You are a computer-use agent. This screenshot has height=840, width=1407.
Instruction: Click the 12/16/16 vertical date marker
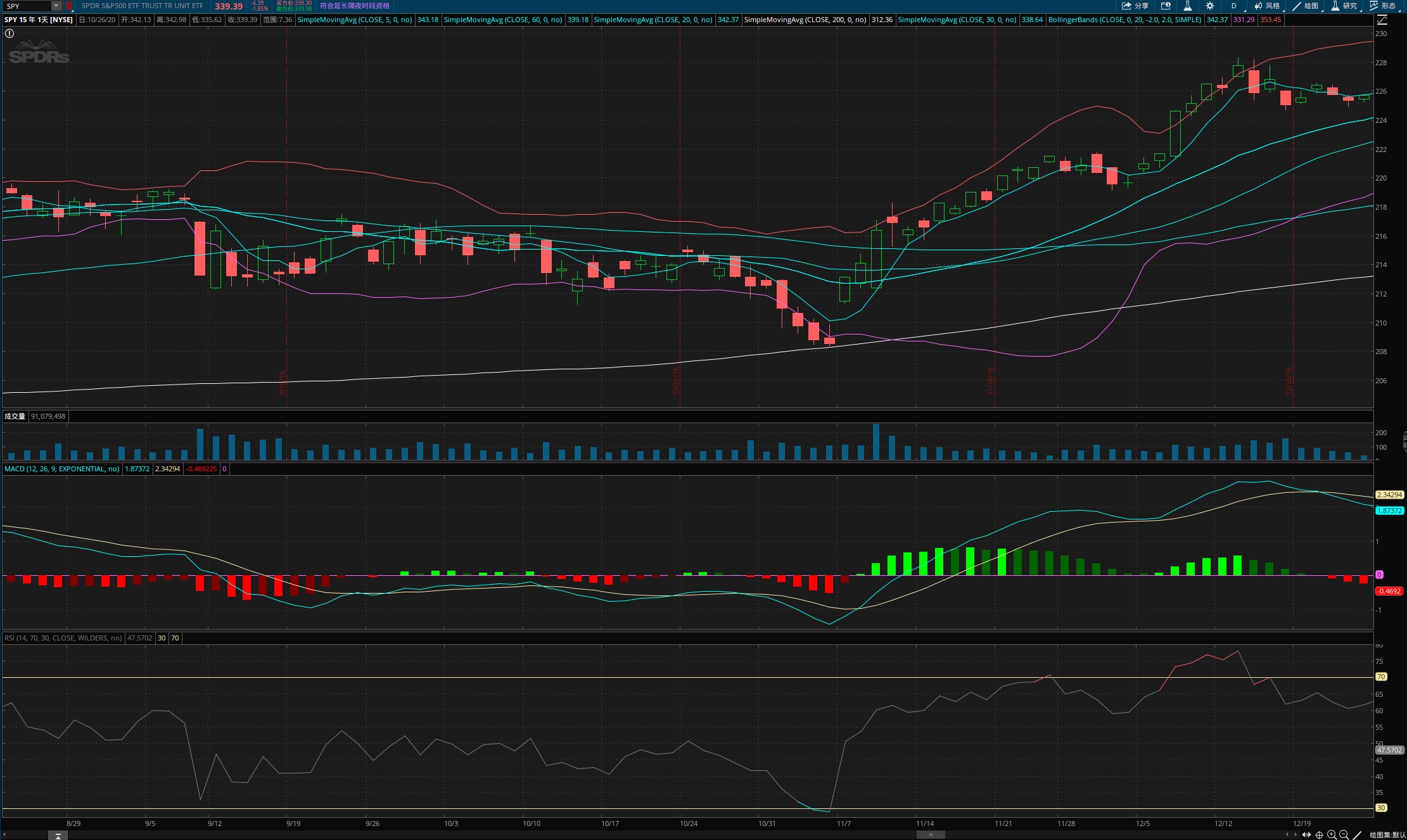coord(1289,381)
